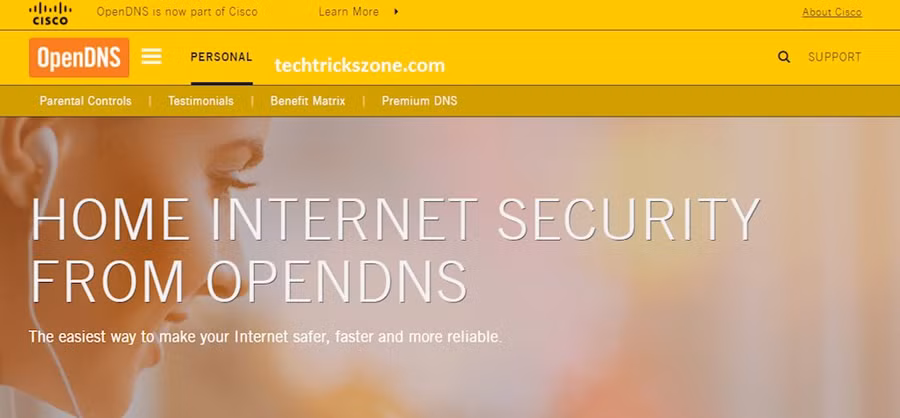Viewport: 900px width, 418px height.
Task: Click the 'FROM OPENDNS' headline line
Action: click(249, 281)
